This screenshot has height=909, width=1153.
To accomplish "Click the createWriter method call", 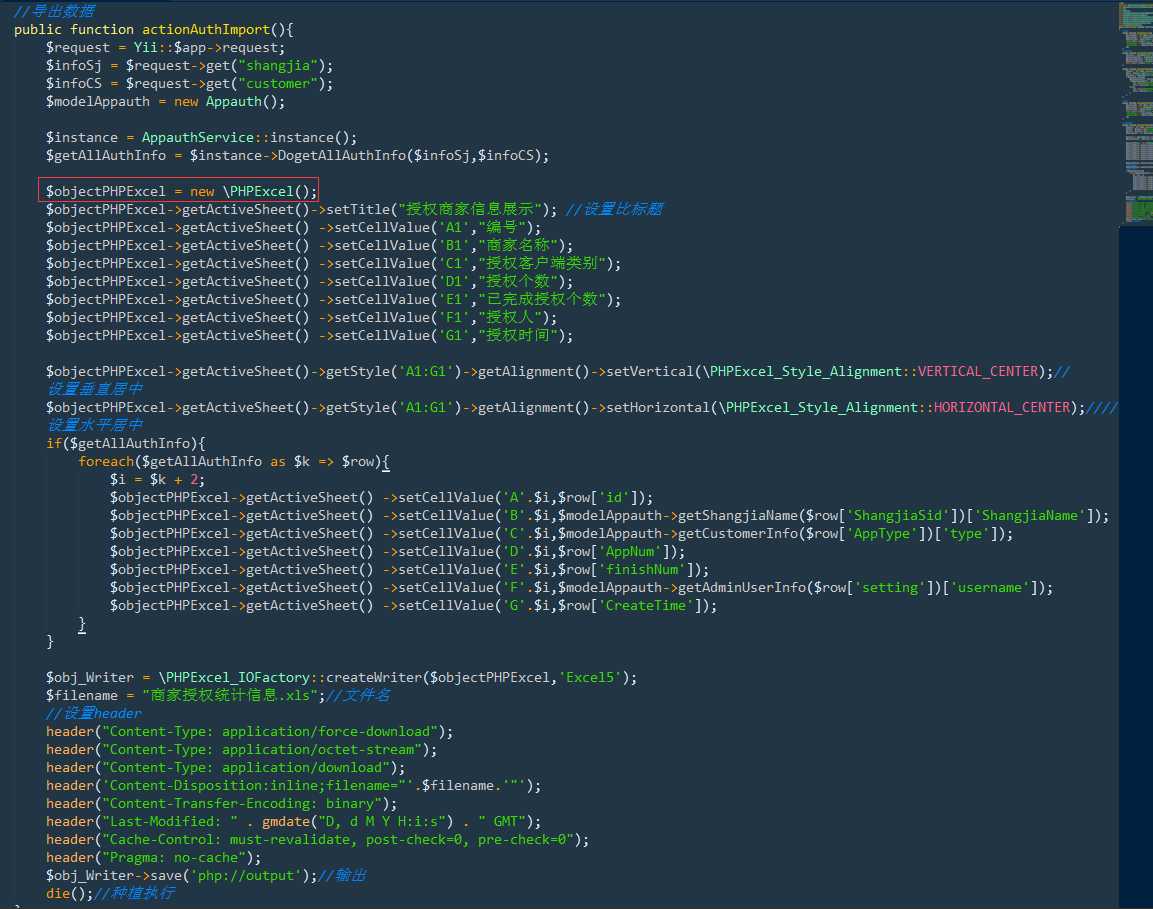I will coord(374,677).
